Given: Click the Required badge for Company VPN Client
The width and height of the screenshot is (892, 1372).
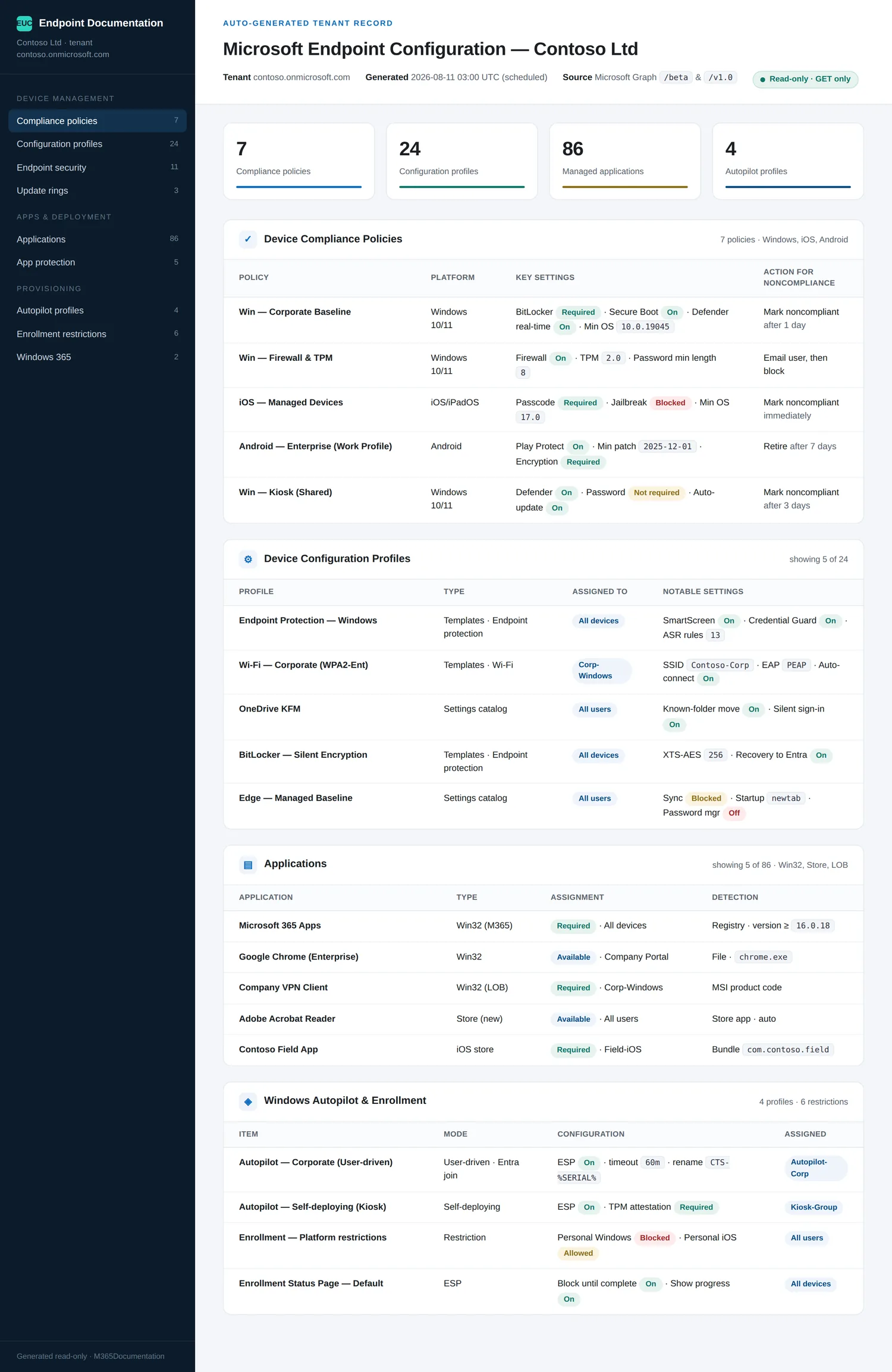Looking at the screenshot, I should (573, 988).
